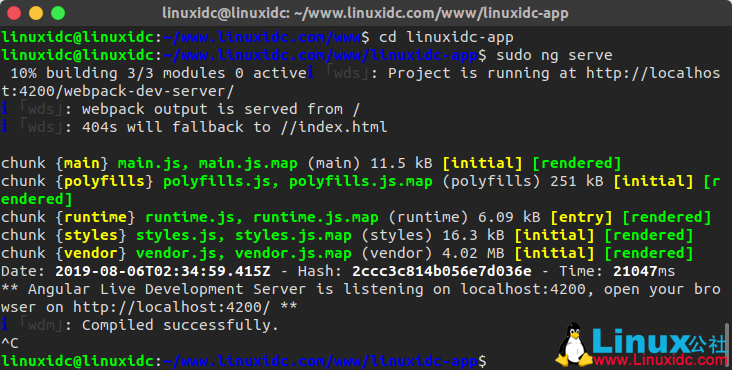This screenshot has width=732, height=370.
Task: Click the 'sudo ng serve' command
Action: [x=554, y=55]
